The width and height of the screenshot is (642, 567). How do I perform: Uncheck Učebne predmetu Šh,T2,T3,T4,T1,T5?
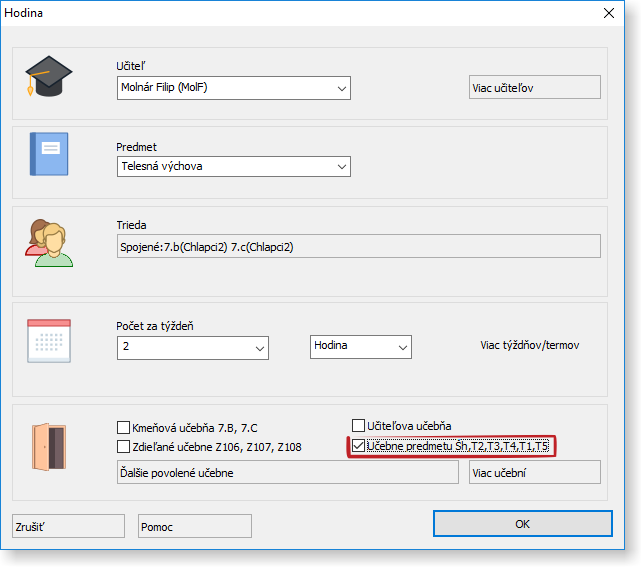coord(359,446)
